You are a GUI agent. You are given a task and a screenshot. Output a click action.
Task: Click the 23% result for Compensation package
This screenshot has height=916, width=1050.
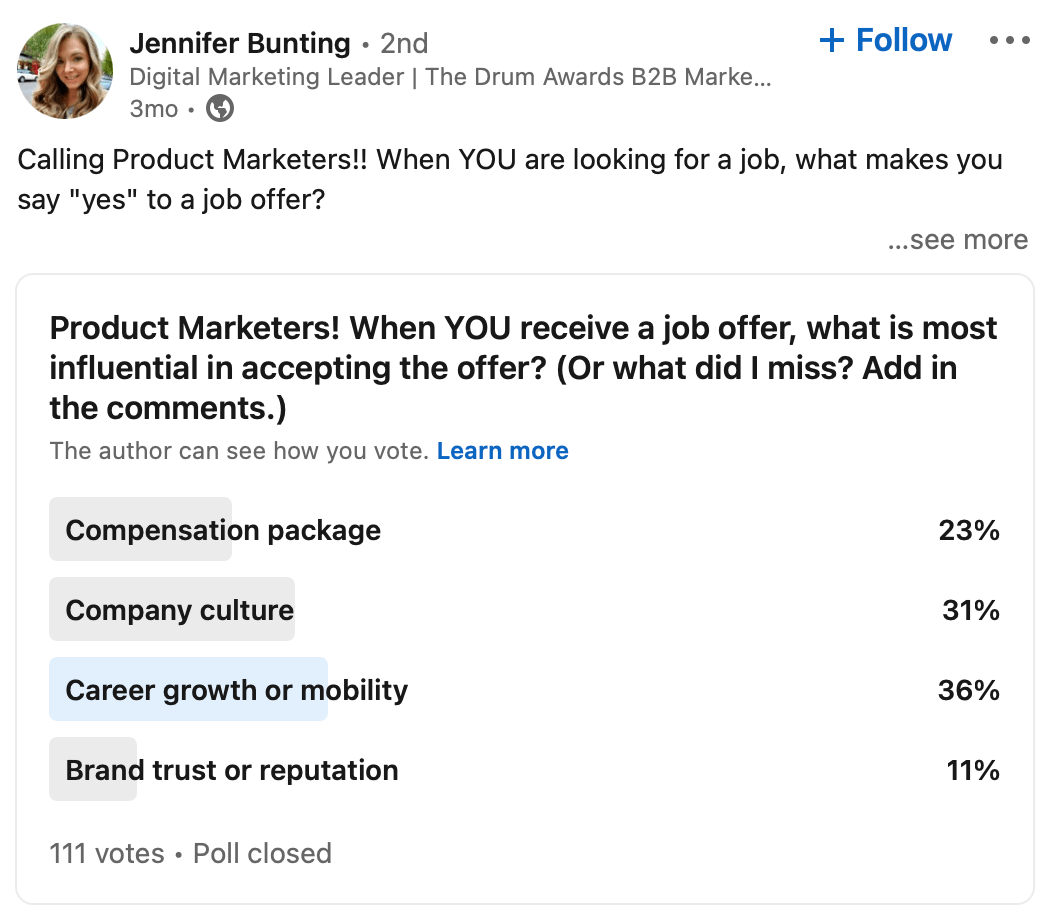point(968,530)
